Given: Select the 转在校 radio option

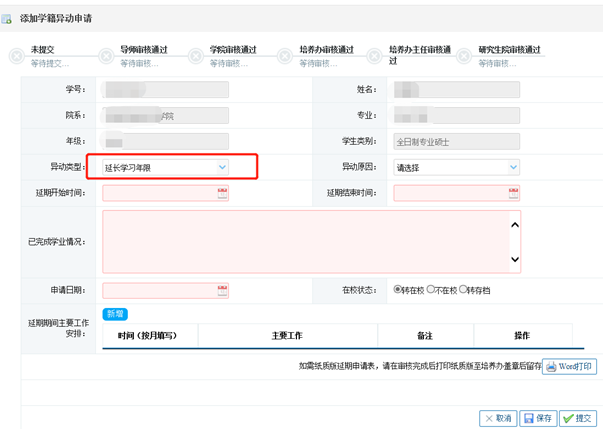Looking at the screenshot, I should (x=398, y=290).
